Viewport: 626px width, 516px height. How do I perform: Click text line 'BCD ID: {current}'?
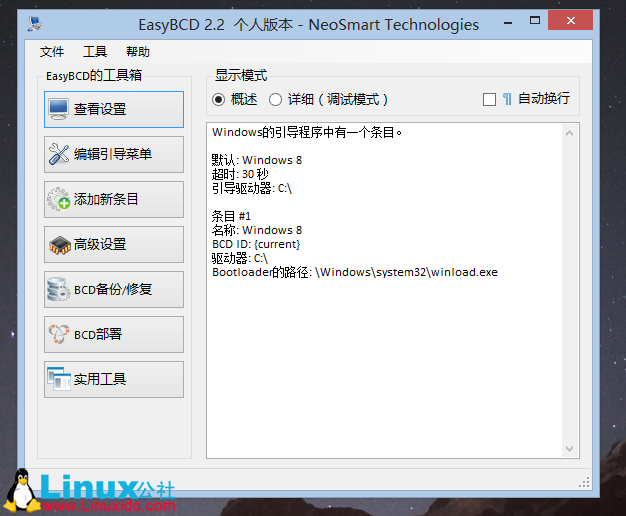click(x=256, y=244)
